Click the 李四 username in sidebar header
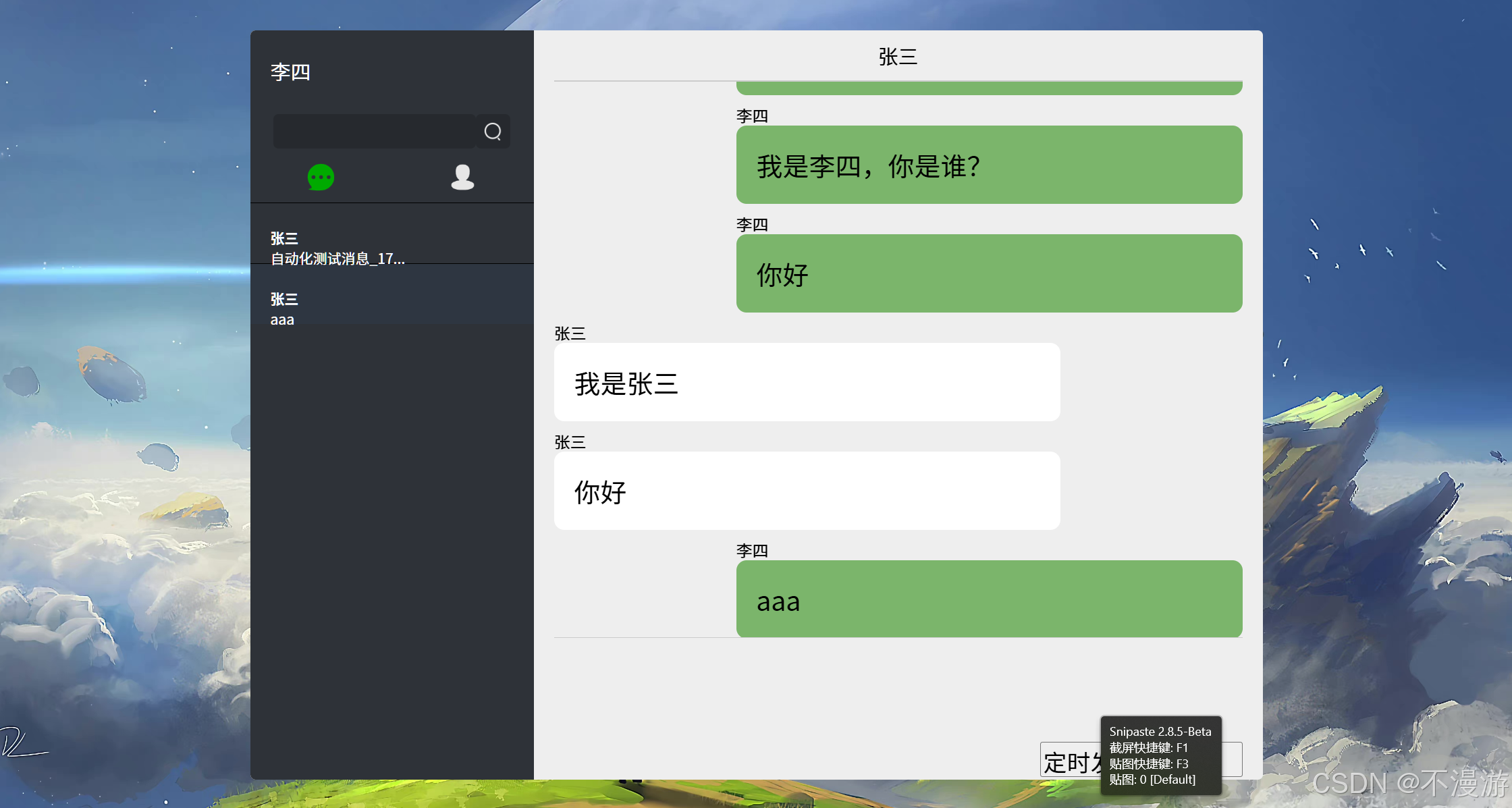 290,72
